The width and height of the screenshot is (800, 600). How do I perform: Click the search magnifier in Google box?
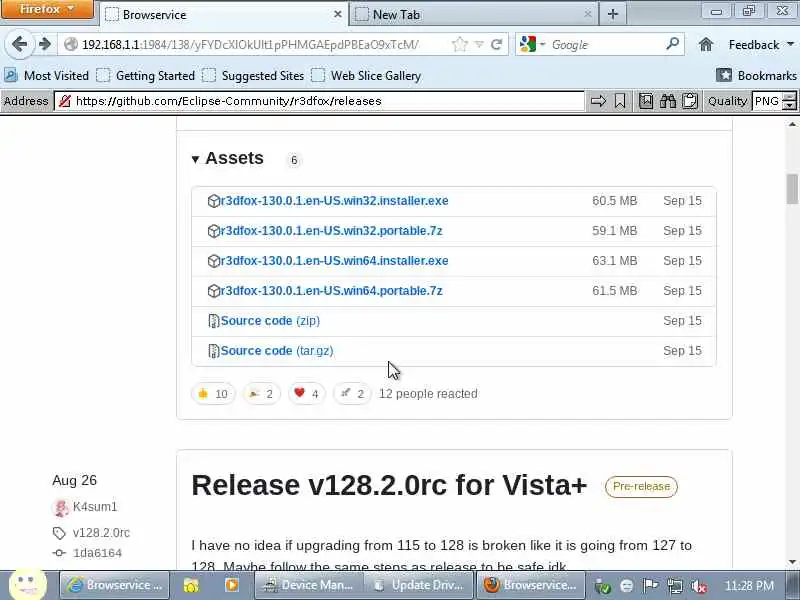[x=672, y=44]
